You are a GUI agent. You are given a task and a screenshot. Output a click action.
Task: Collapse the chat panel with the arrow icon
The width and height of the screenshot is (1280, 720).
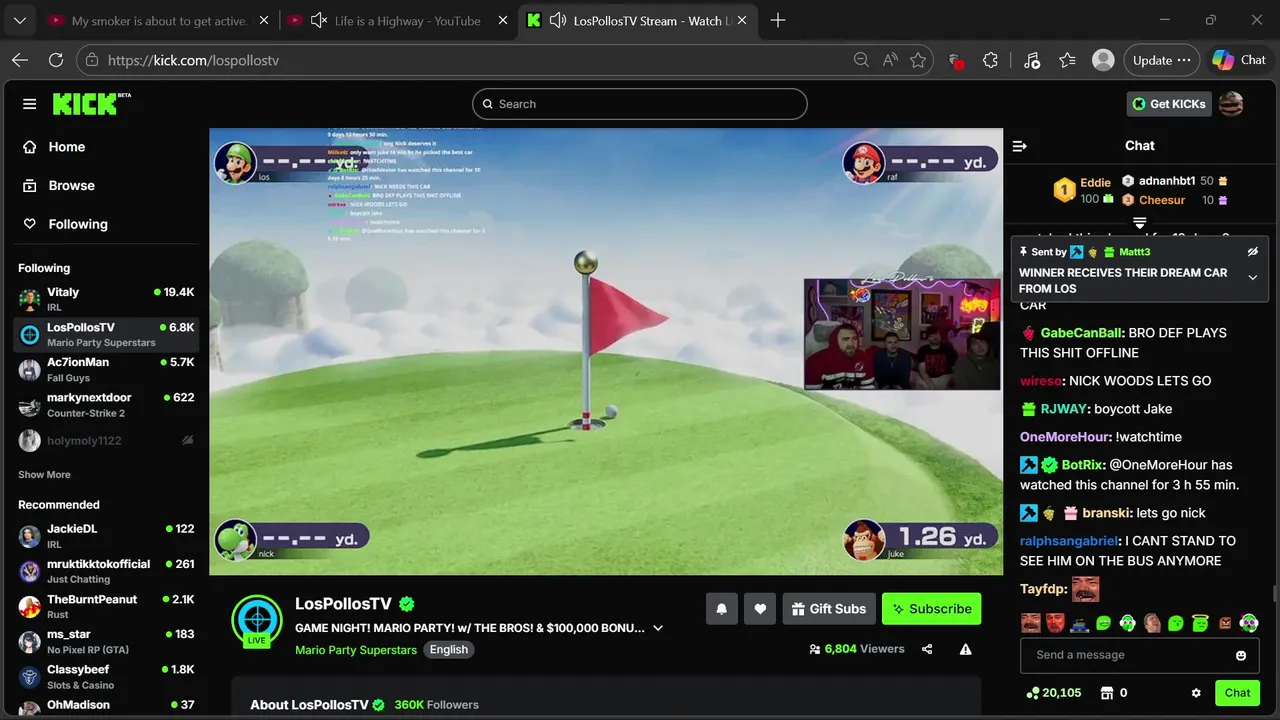1020,146
